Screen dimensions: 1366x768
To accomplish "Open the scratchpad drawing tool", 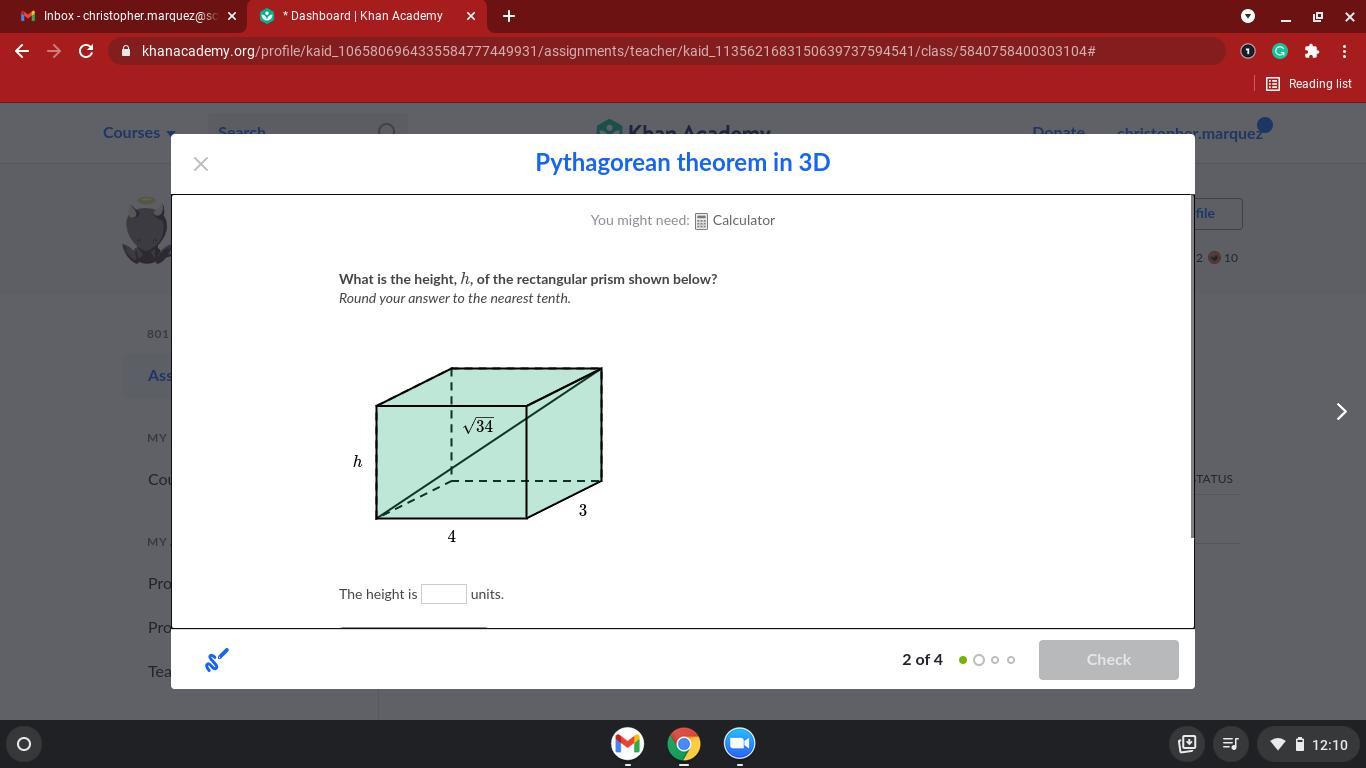I will point(217,660).
